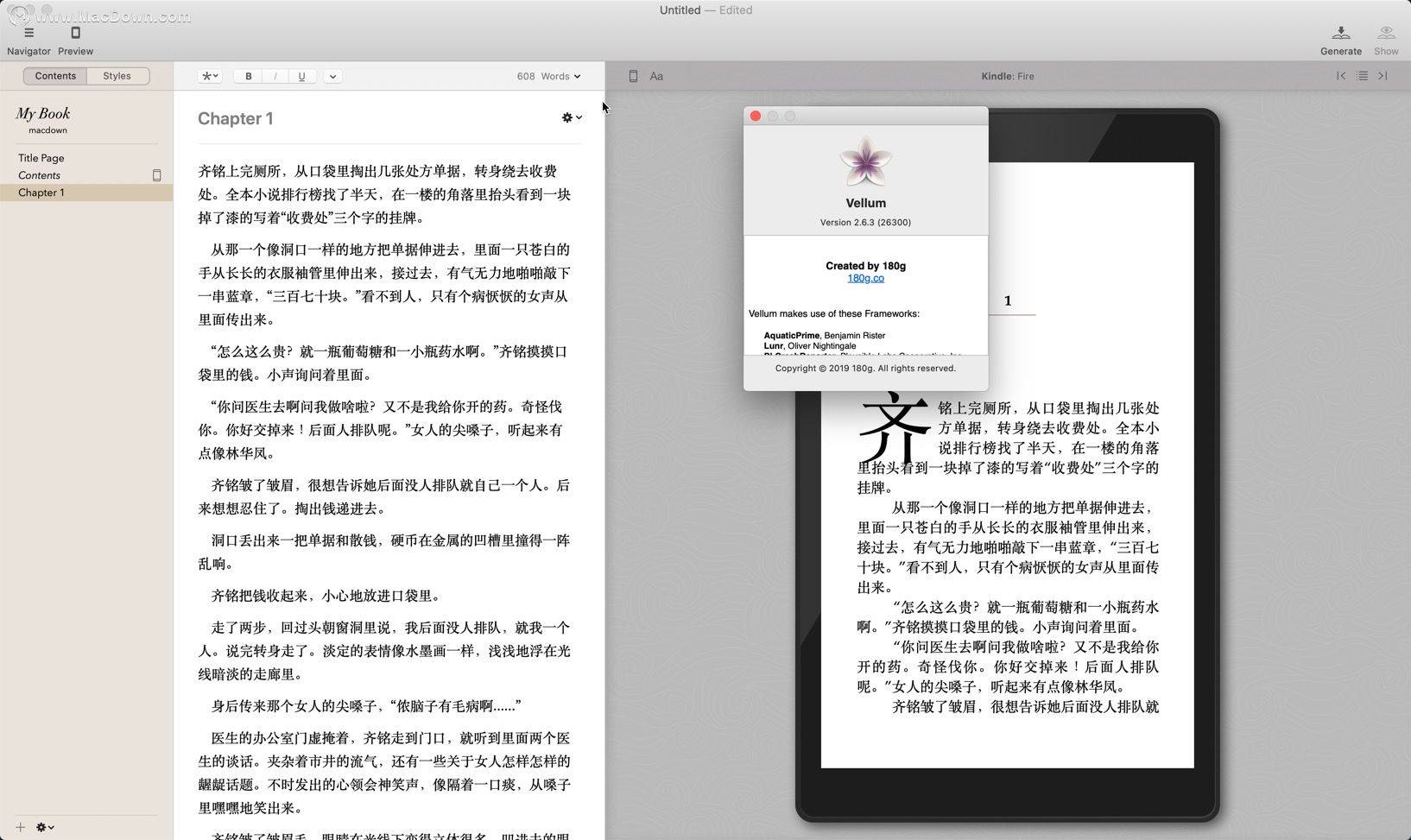Select the device preview icon in preview bar
The width and height of the screenshot is (1411, 840).
(x=631, y=76)
